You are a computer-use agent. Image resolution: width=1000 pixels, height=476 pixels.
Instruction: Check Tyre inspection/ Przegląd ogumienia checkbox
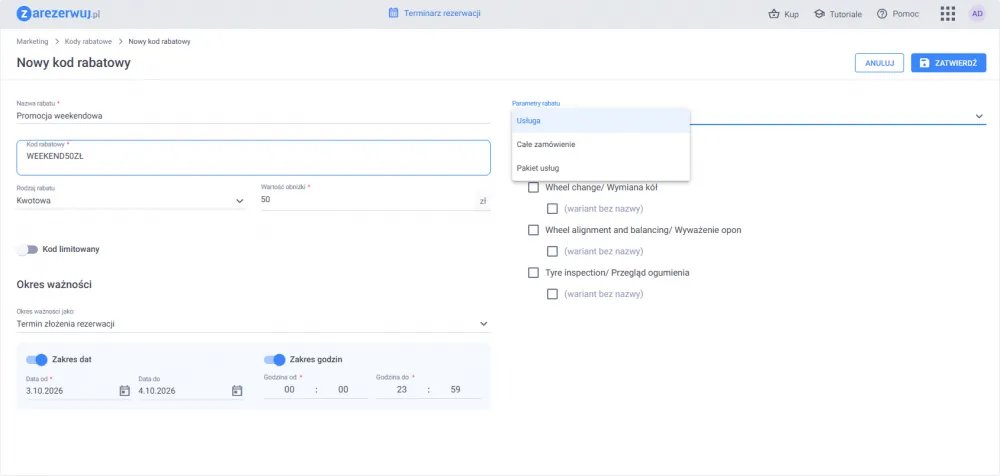pos(533,272)
